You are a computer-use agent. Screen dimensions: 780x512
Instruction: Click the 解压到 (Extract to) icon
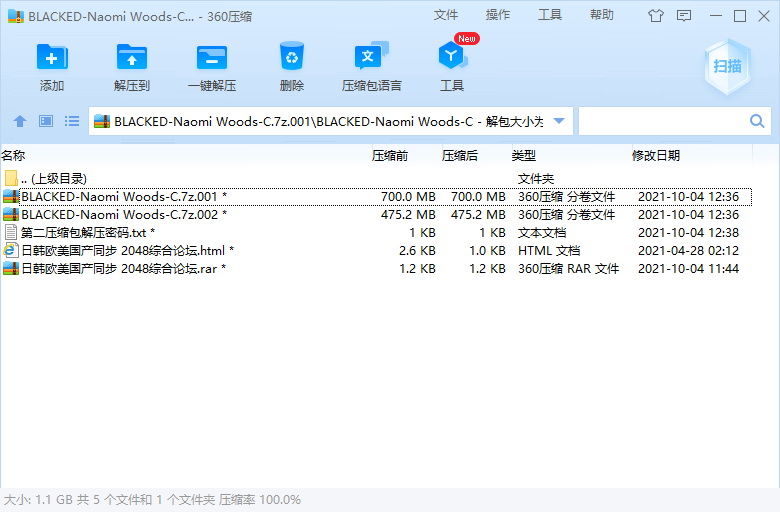pos(132,57)
